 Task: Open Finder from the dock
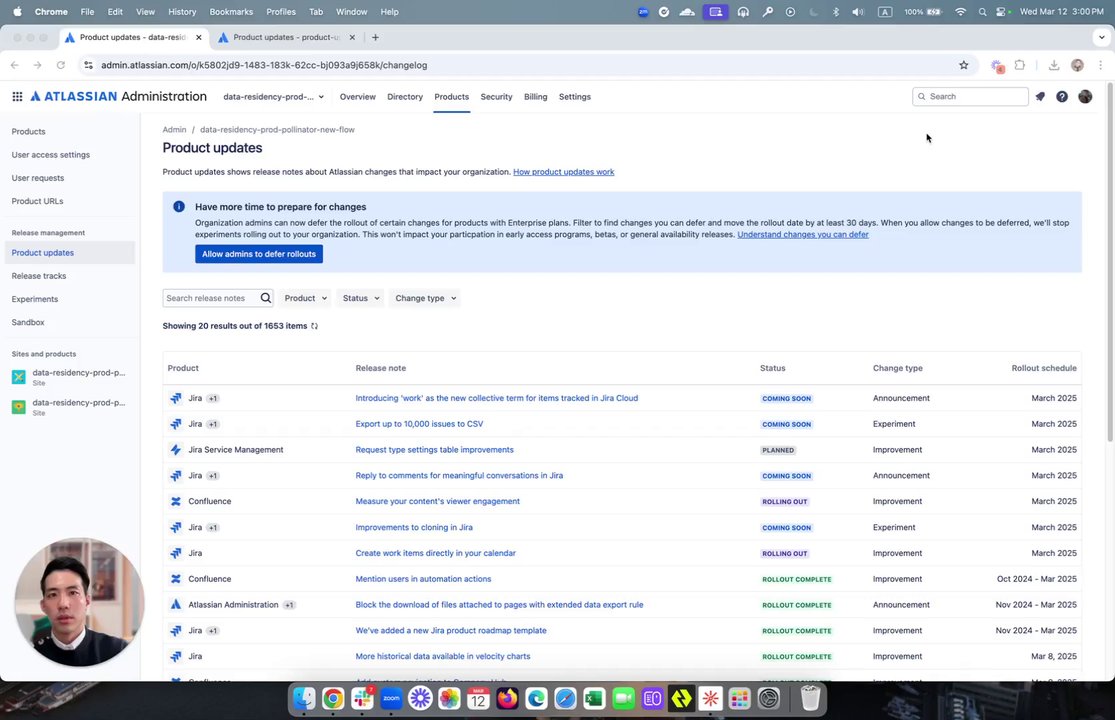tap(304, 699)
